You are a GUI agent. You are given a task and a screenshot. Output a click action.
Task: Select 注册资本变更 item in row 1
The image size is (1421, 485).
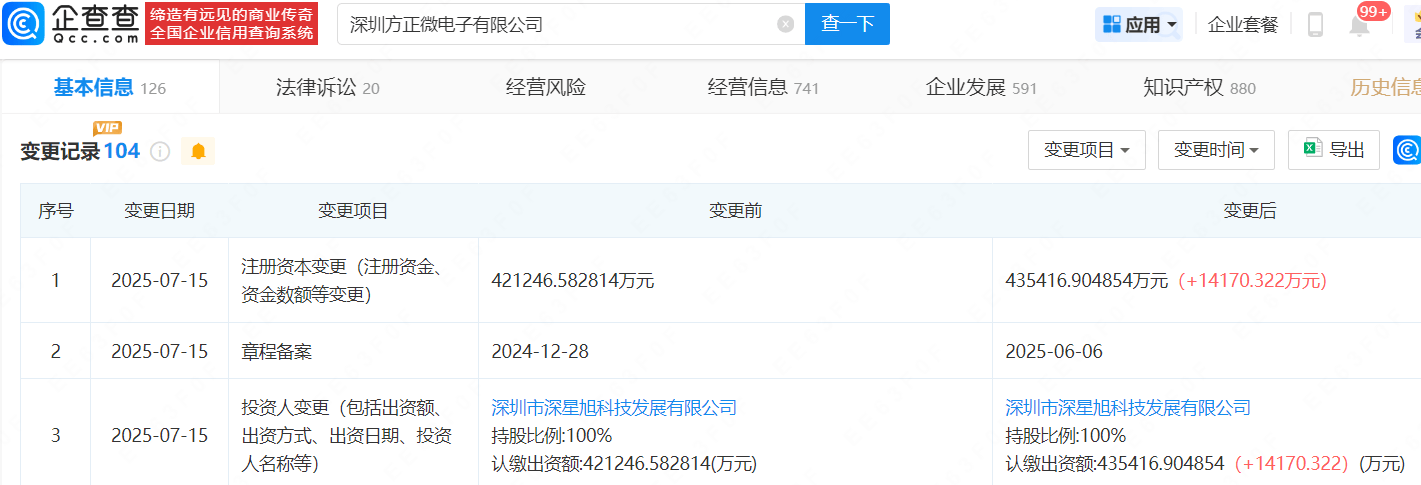[343, 280]
